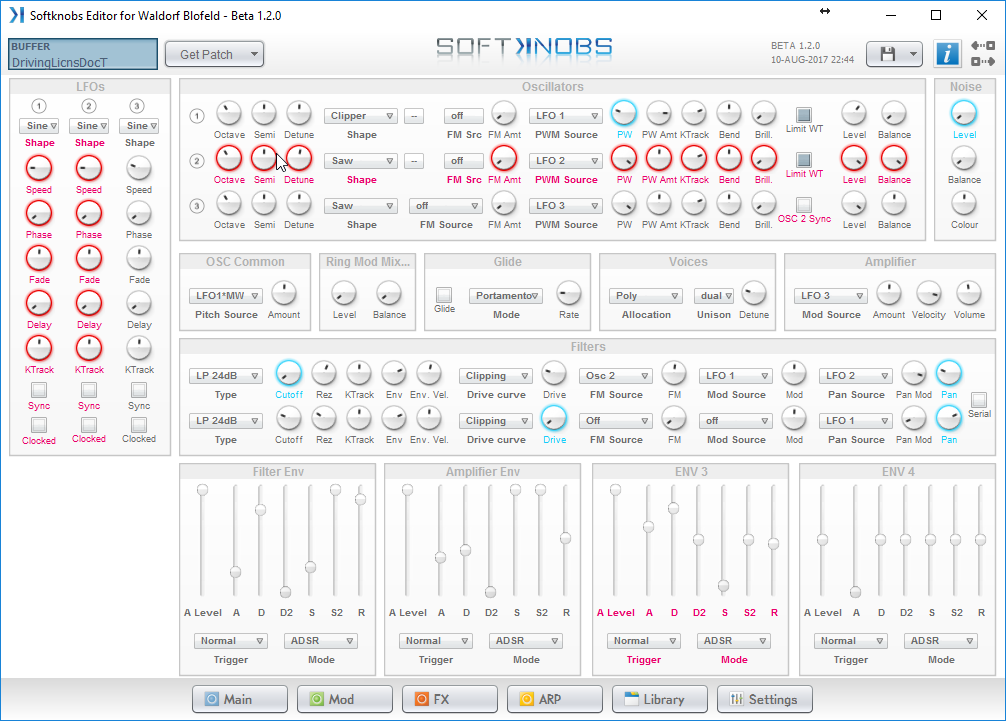The width and height of the screenshot is (1006, 721).
Task: Click the LFO 2 Phase knob
Action: pyautogui.click(x=89, y=214)
